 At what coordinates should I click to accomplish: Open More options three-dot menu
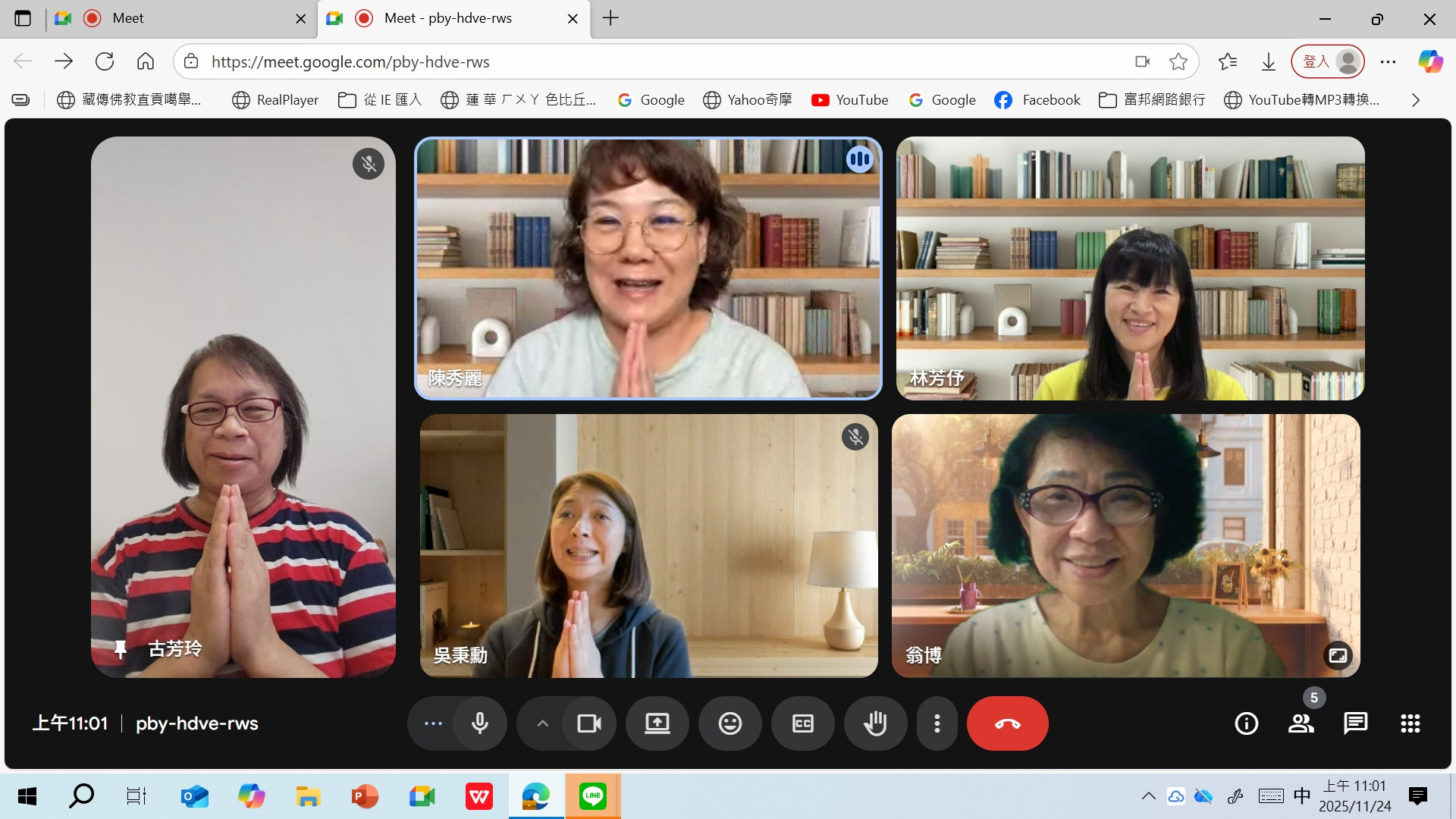pyautogui.click(x=937, y=723)
